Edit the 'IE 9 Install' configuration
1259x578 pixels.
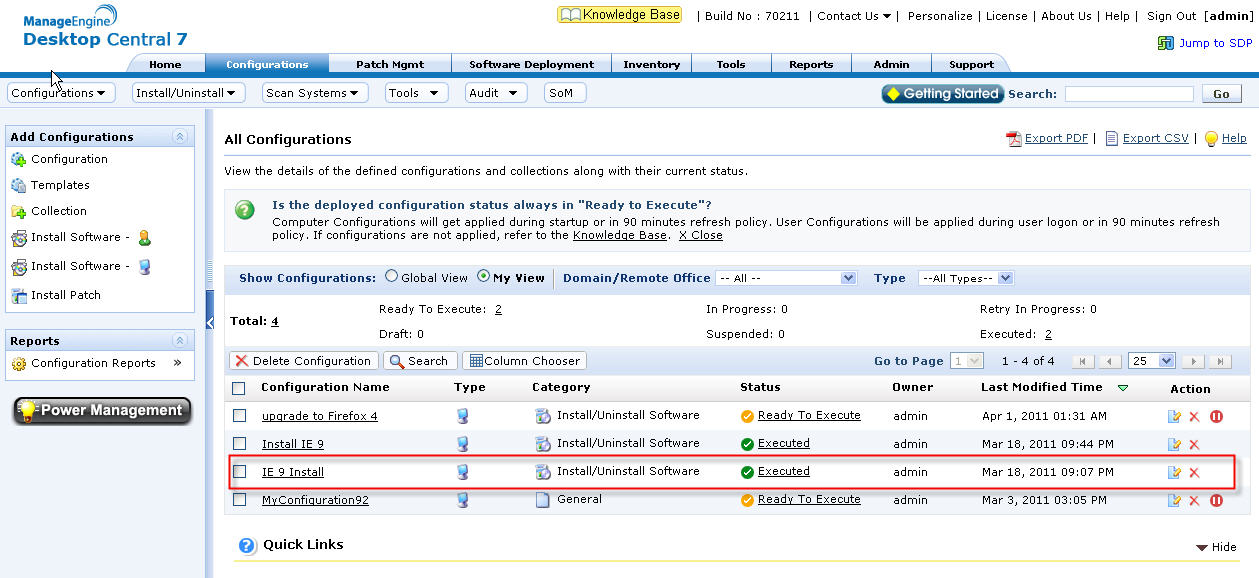(x=1174, y=472)
